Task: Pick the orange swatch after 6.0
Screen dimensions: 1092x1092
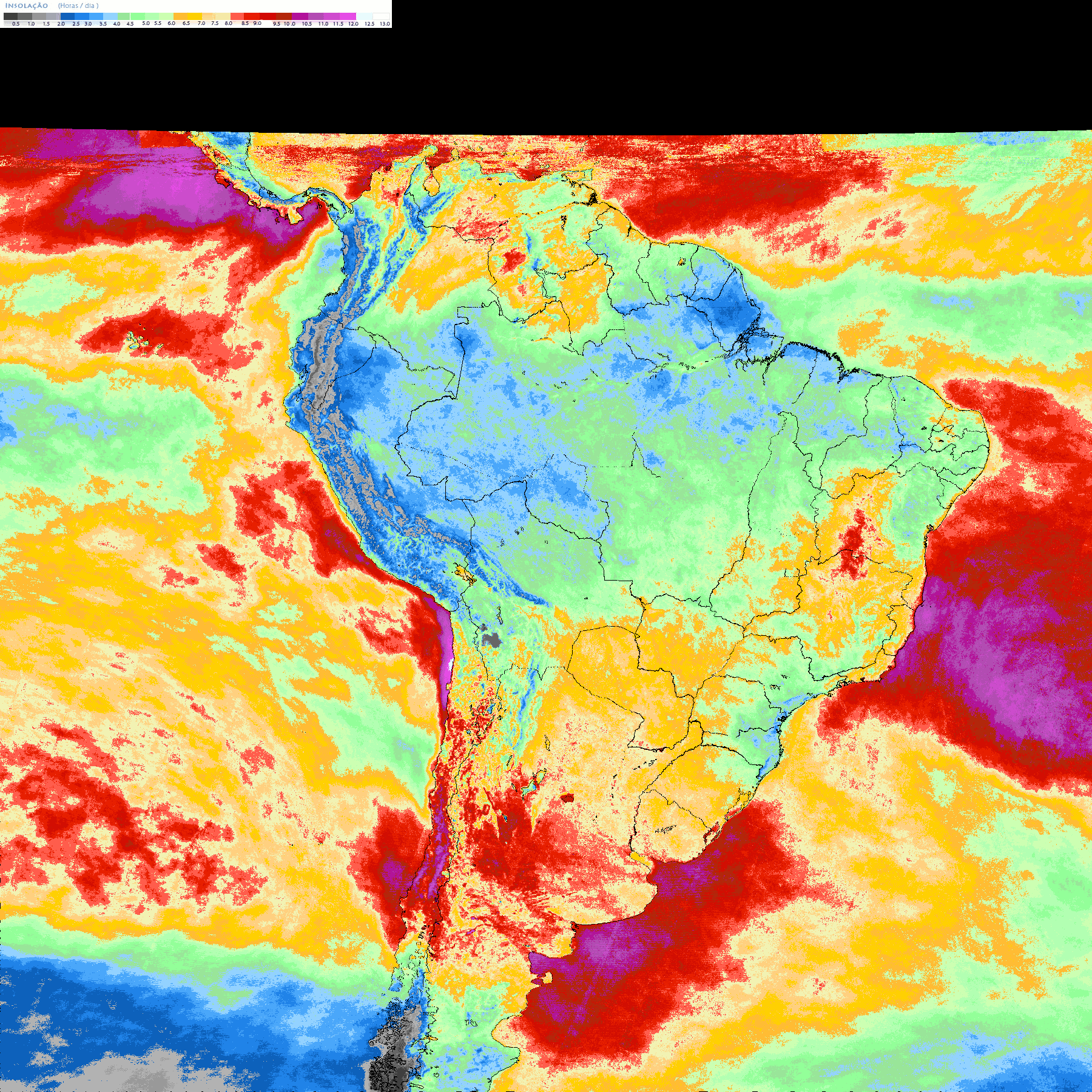Action: (180, 16)
